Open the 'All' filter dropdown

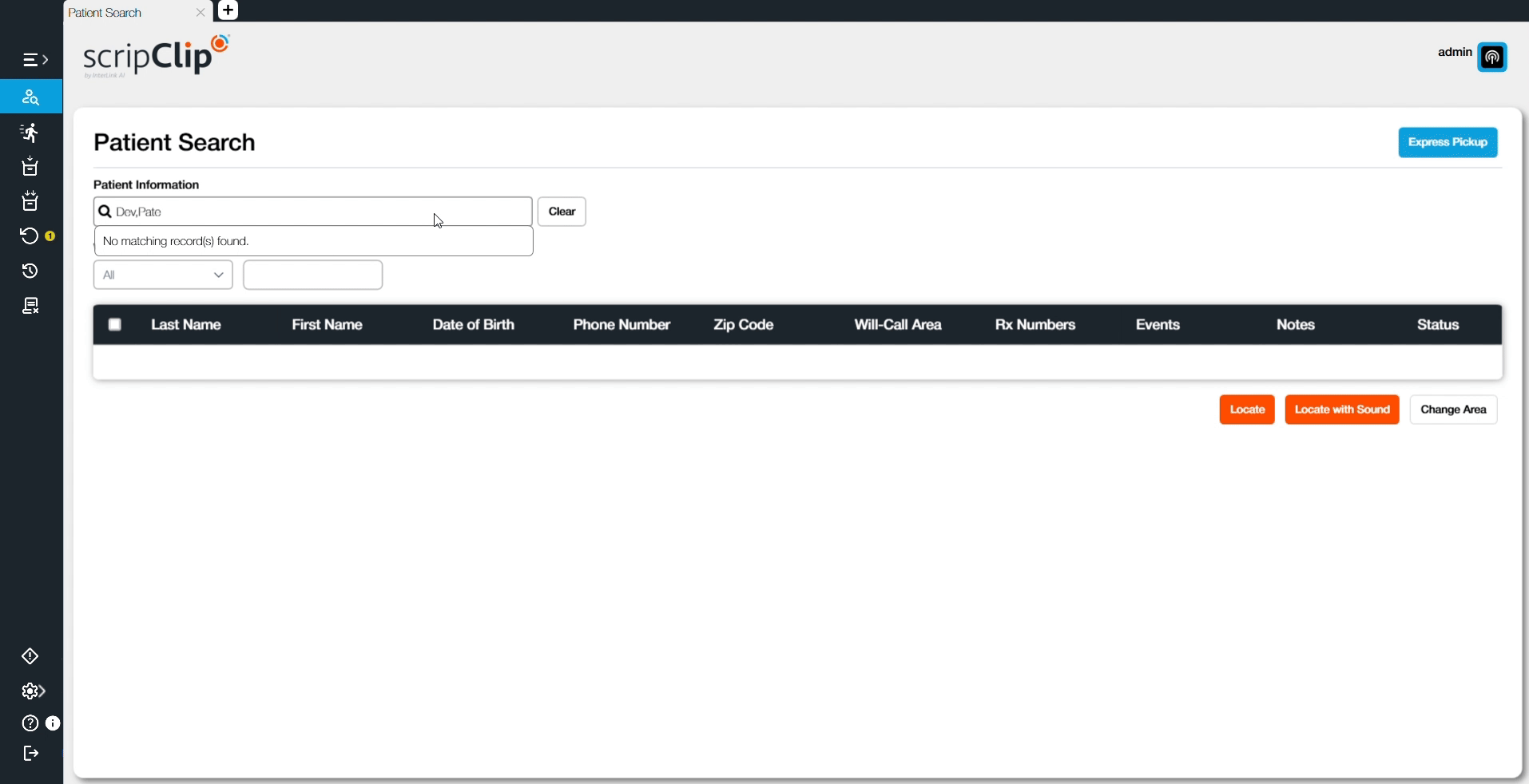point(163,275)
